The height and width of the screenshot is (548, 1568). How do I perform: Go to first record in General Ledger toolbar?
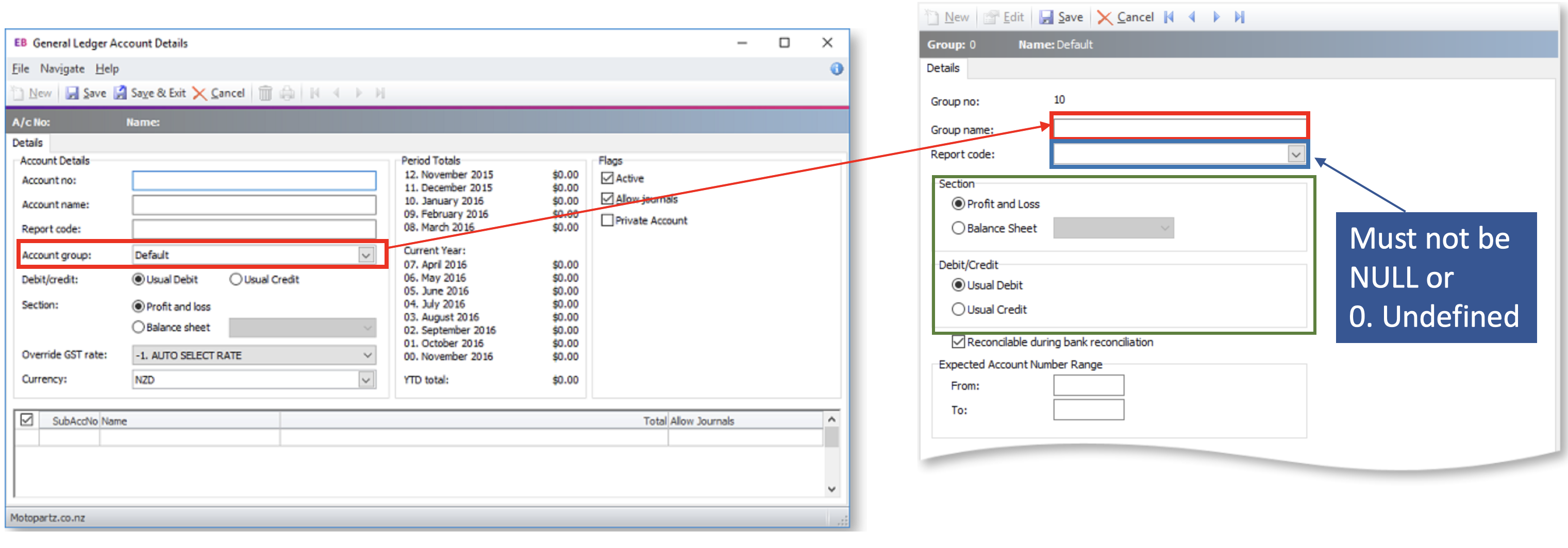(x=315, y=93)
